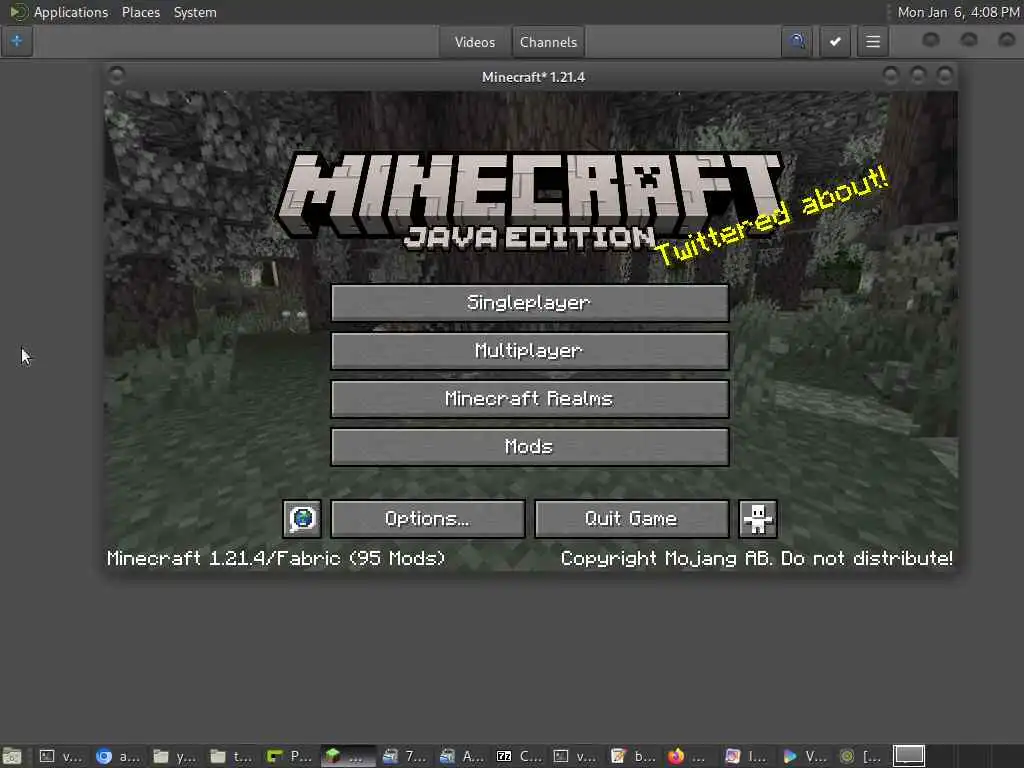Image resolution: width=1024 pixels, height=768 pixels.
Task: Open the 7z archive taskbar item
Action: (x=519, y=756)
